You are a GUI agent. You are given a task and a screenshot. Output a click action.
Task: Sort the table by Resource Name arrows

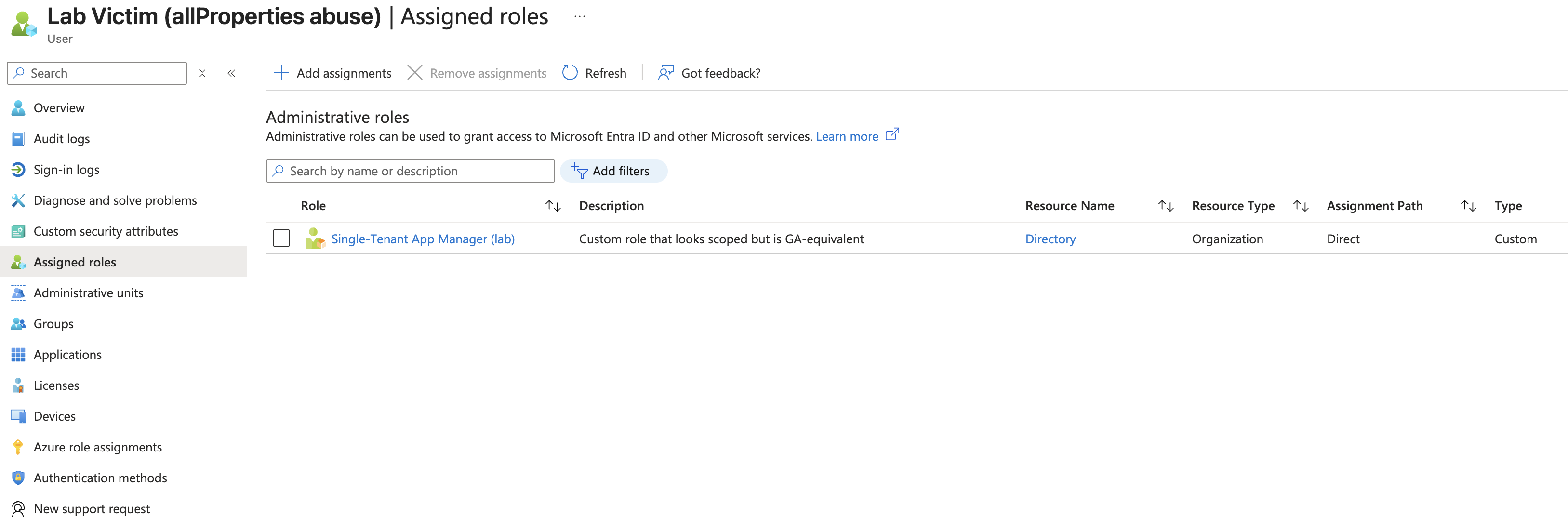(x=1166, y=206)
